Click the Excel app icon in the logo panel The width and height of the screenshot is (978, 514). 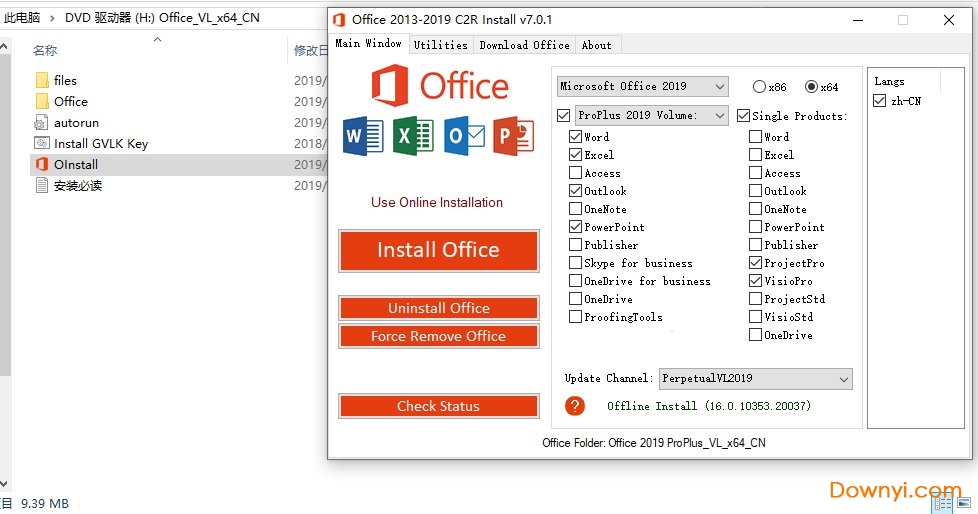tap(412, 136)
